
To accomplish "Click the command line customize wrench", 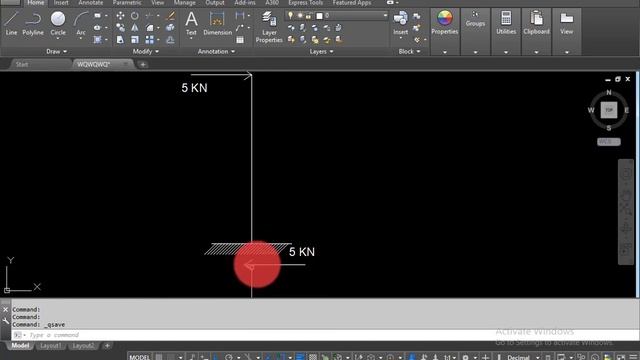I will 5,321.
